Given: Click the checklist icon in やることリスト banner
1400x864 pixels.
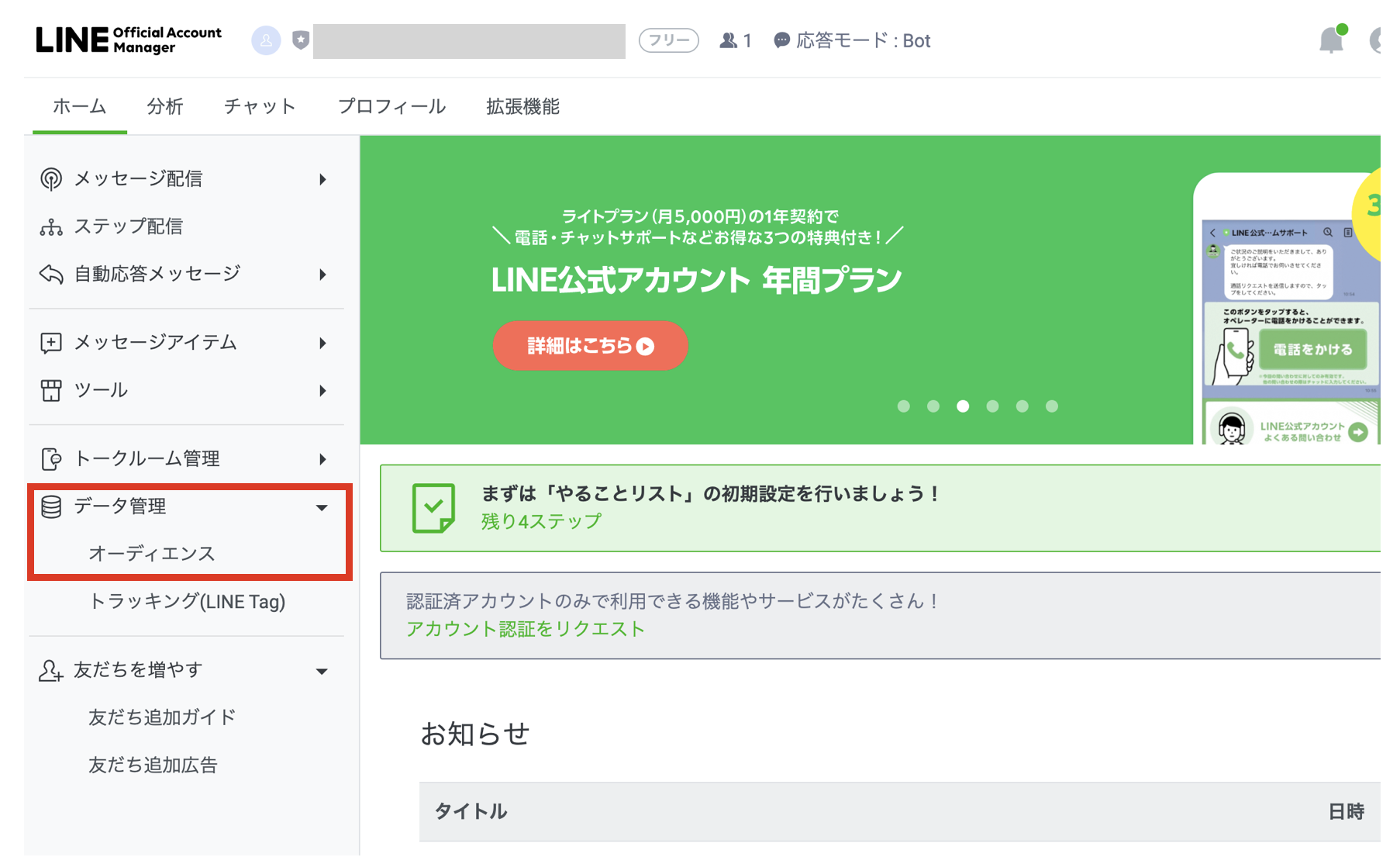Looking at the screenshot, I should coord(433,508).
